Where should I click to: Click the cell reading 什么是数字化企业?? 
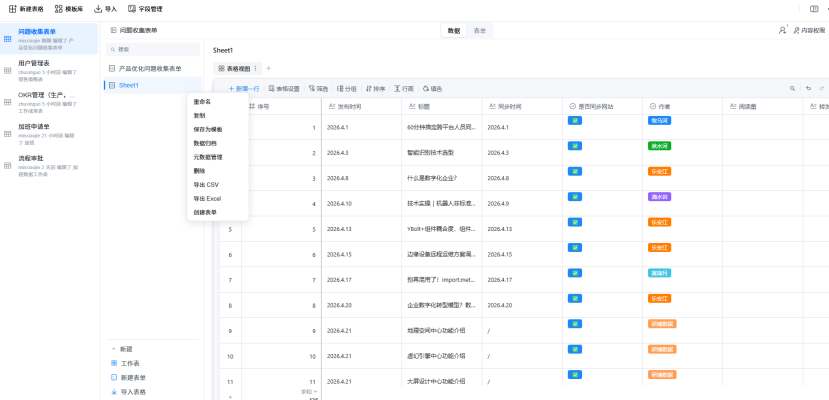[441, 178]
